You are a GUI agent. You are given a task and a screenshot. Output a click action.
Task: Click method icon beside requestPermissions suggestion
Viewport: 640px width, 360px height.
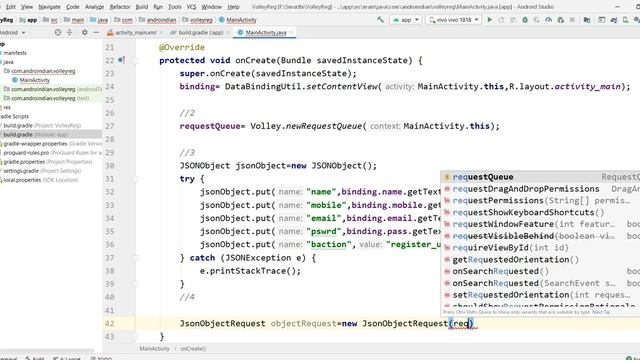[447, 200]
